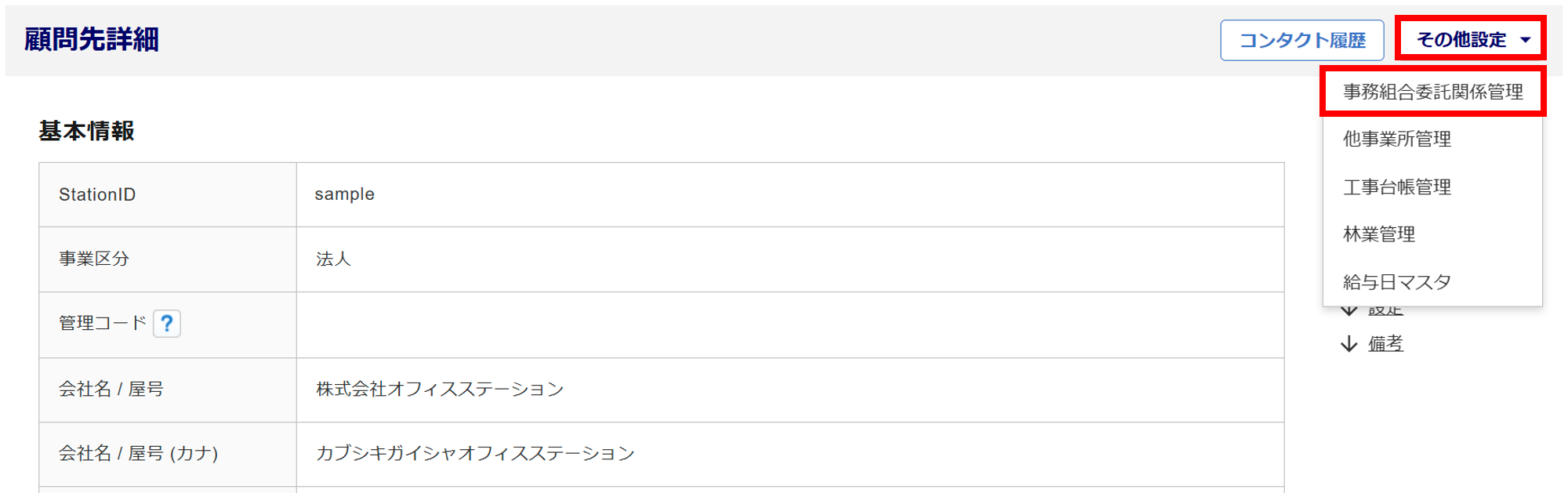Click the カブシキガイシャオフィスステーション kana value

pos(474,453)
